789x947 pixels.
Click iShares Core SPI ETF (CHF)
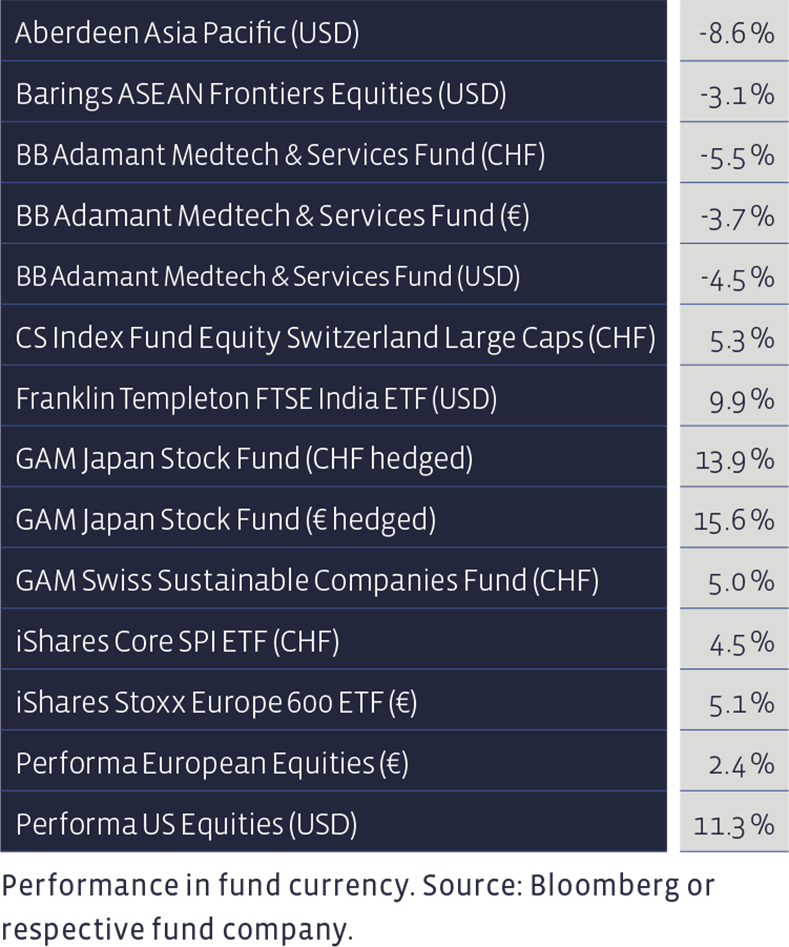(x=177, y=642)
